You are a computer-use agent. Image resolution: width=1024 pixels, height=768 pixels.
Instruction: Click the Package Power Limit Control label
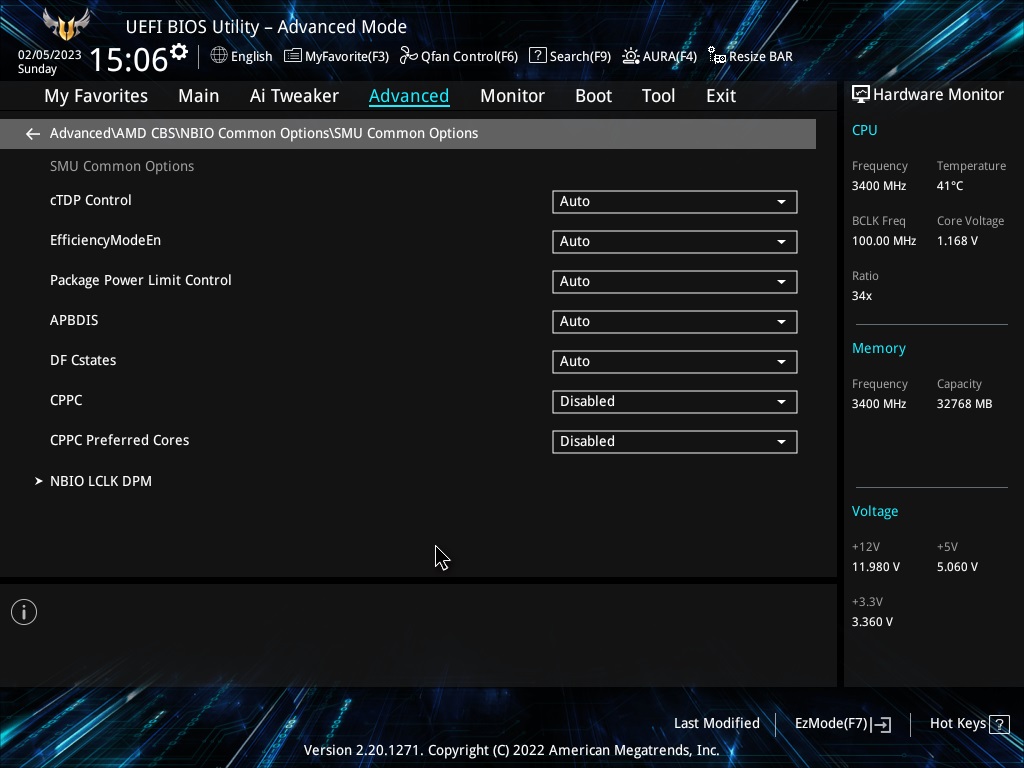pyautogui.click(x=140, y=280)
